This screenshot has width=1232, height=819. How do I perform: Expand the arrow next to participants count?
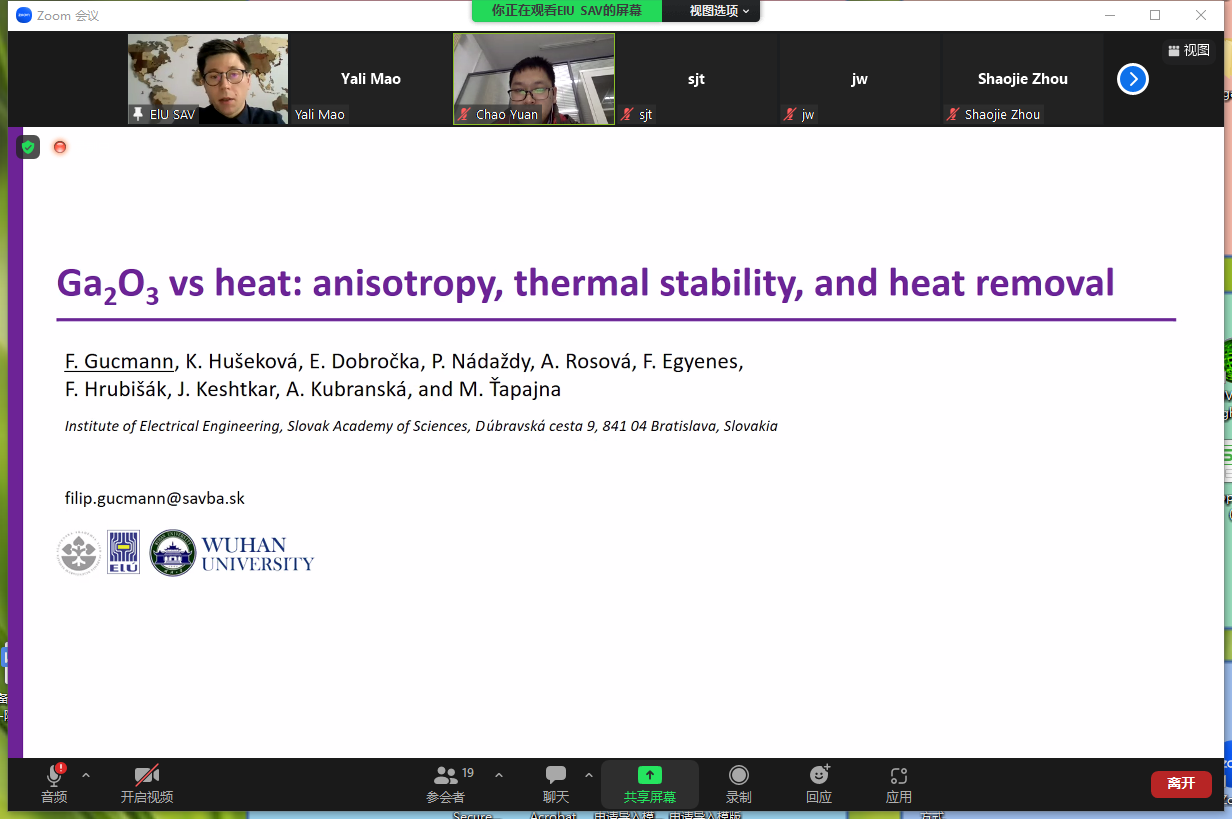(499, 775)
